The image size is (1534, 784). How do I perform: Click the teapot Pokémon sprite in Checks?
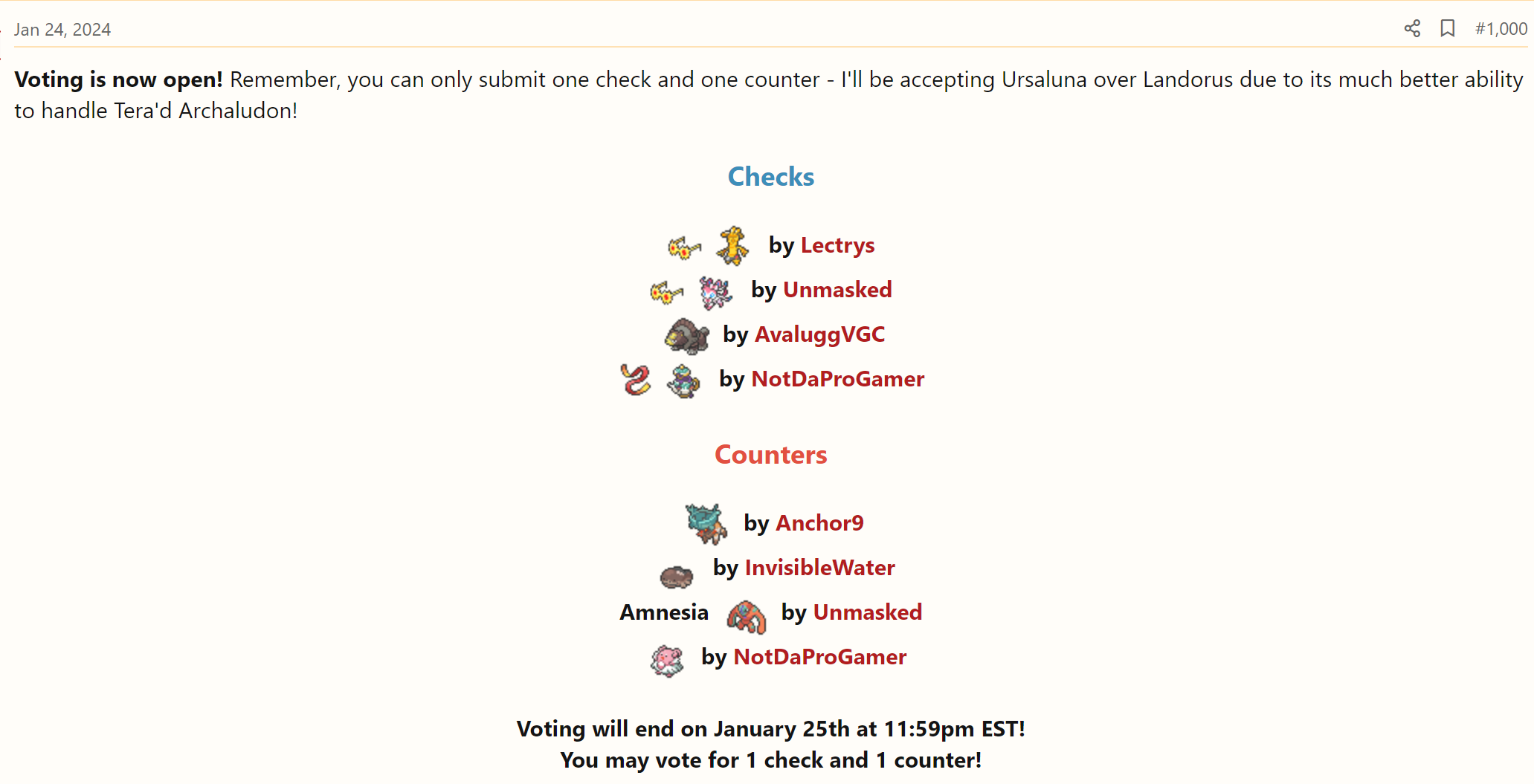tap(683, 381)
